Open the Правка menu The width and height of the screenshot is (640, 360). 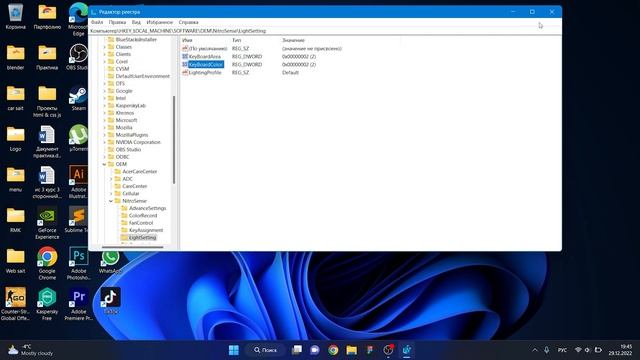[x=117, y=22]
